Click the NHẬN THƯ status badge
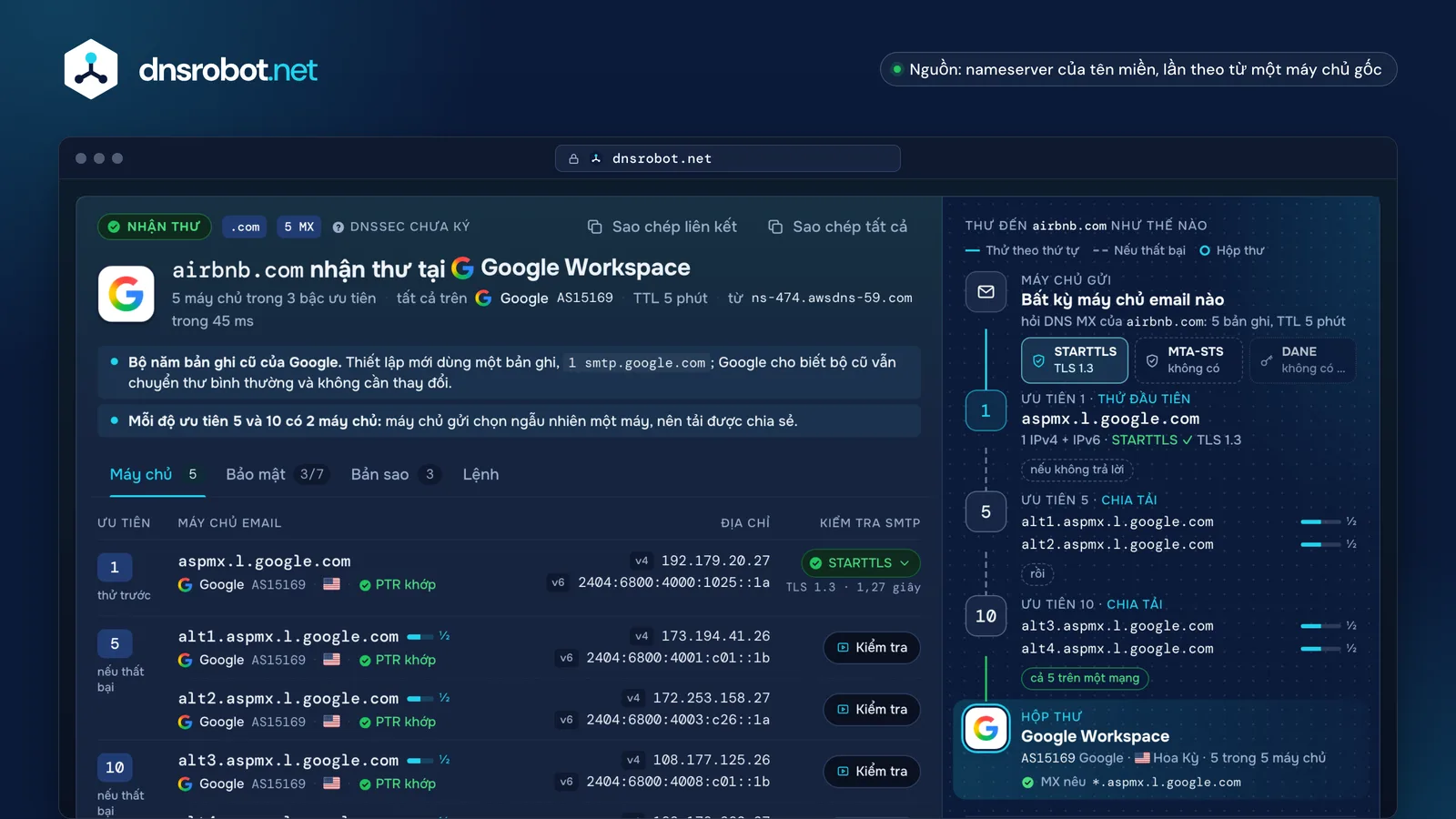Screen dimensions: 1456x819 155,227
